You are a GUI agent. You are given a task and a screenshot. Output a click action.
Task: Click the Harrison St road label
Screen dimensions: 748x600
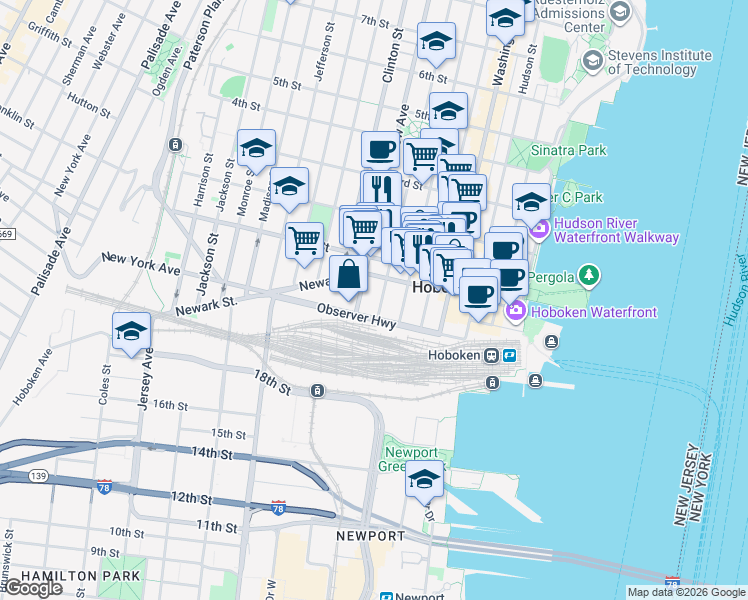click(203, 179)
